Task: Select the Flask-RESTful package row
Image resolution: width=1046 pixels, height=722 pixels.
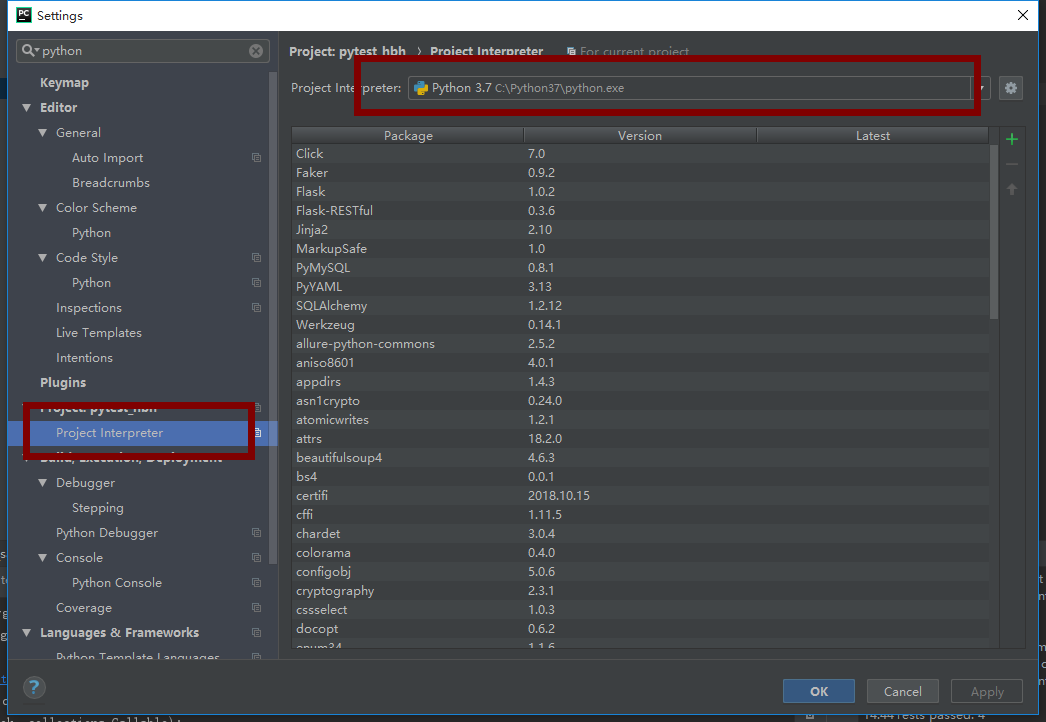Action: pos(640,211)
